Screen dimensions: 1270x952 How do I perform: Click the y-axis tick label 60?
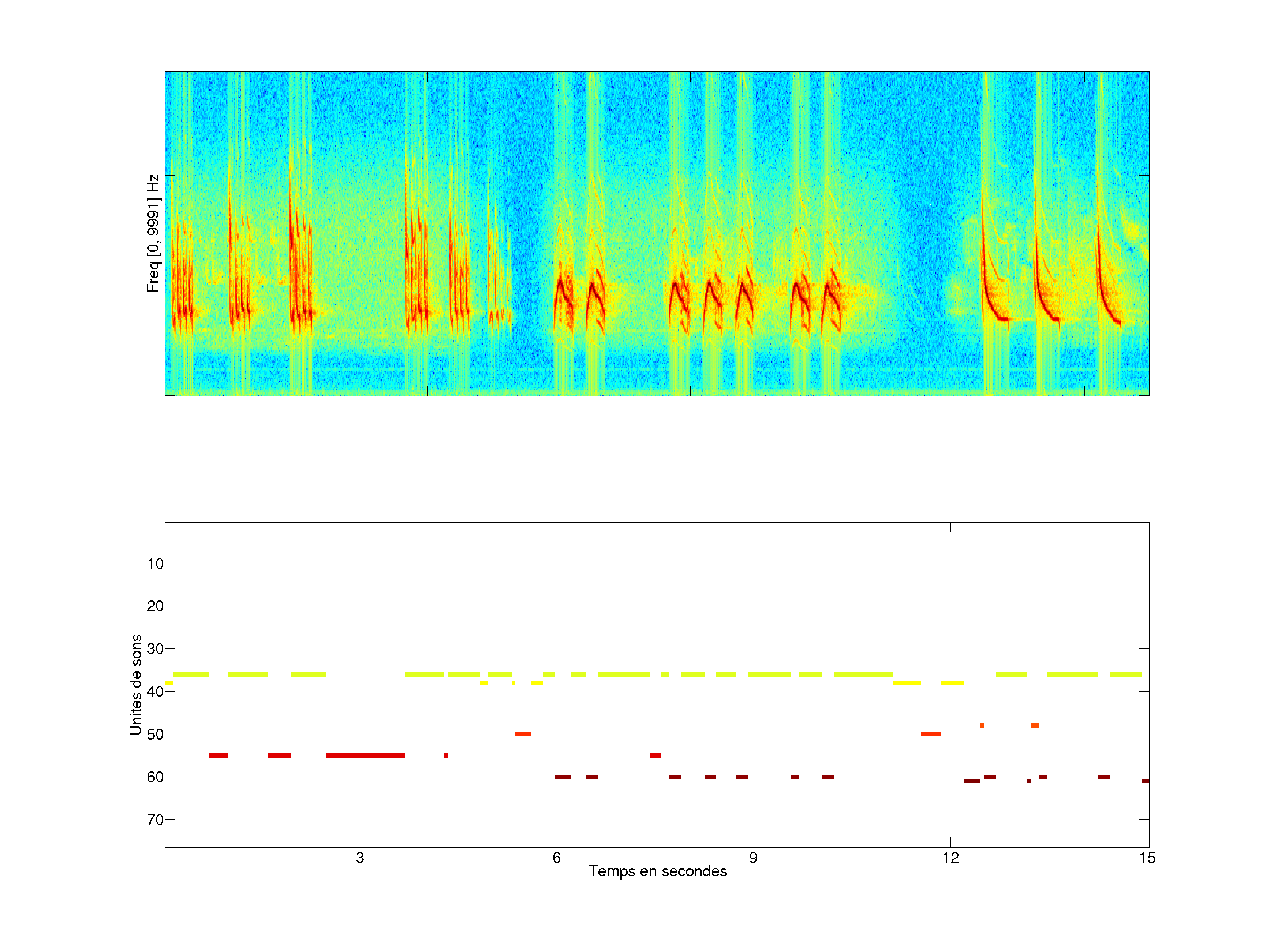point(155,777)
